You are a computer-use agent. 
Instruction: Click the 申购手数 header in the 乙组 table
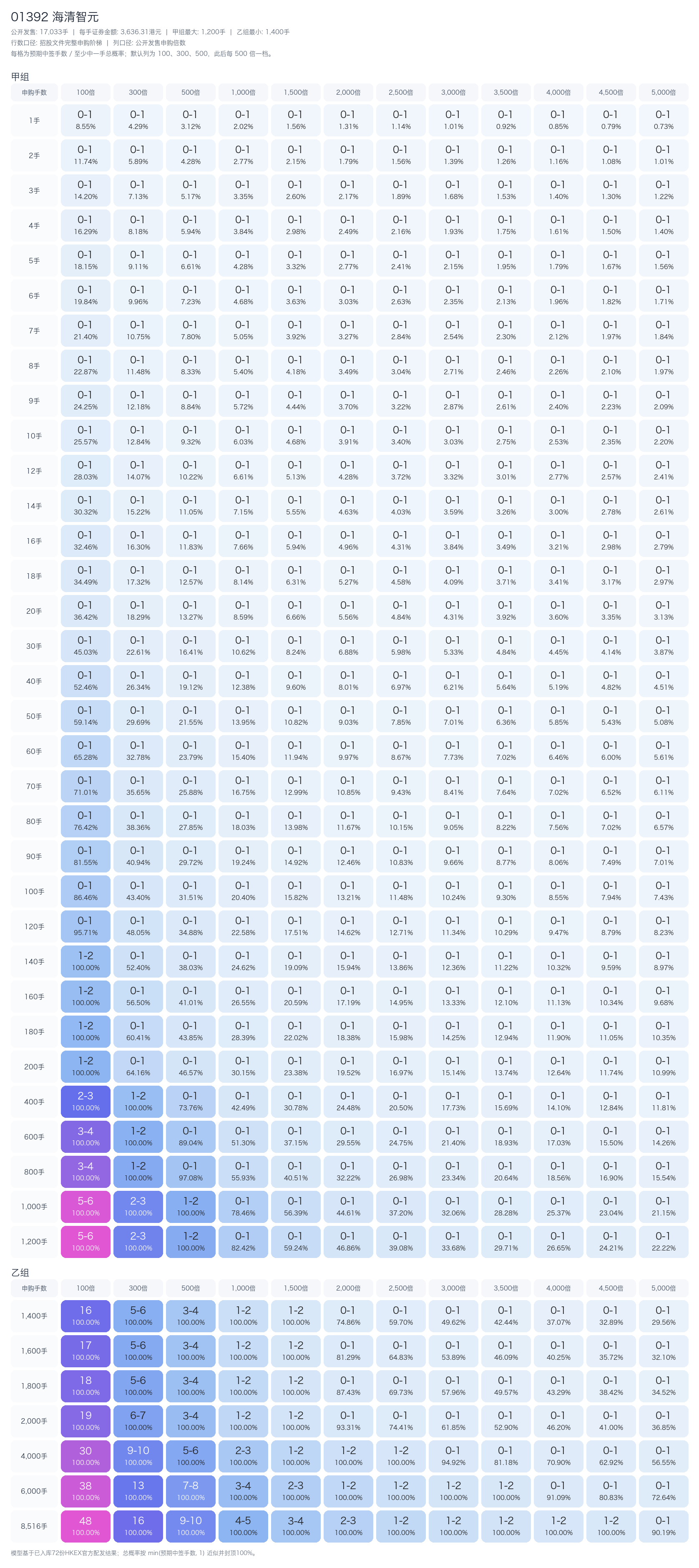coord(34,1288)
